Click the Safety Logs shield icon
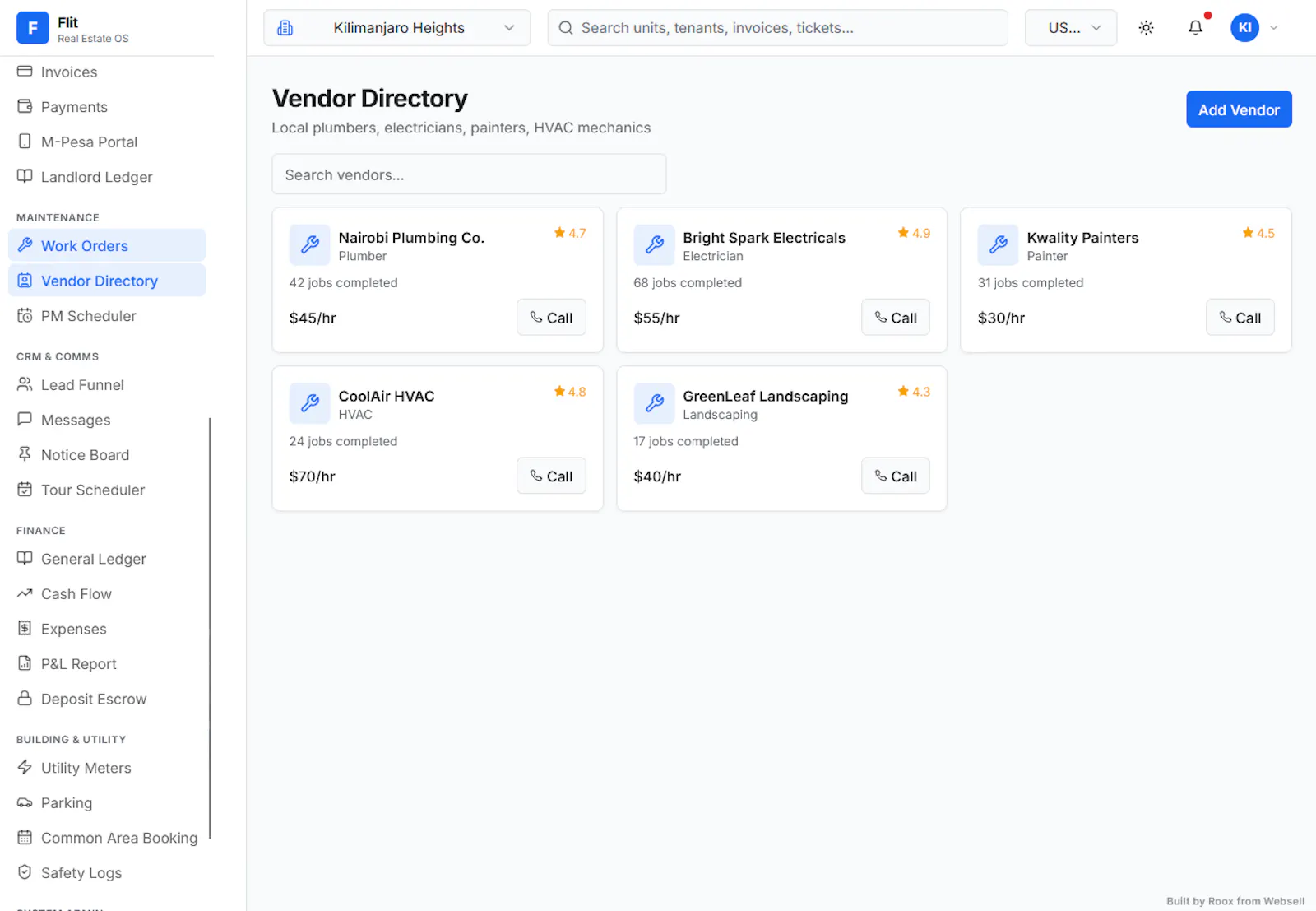 25,872
